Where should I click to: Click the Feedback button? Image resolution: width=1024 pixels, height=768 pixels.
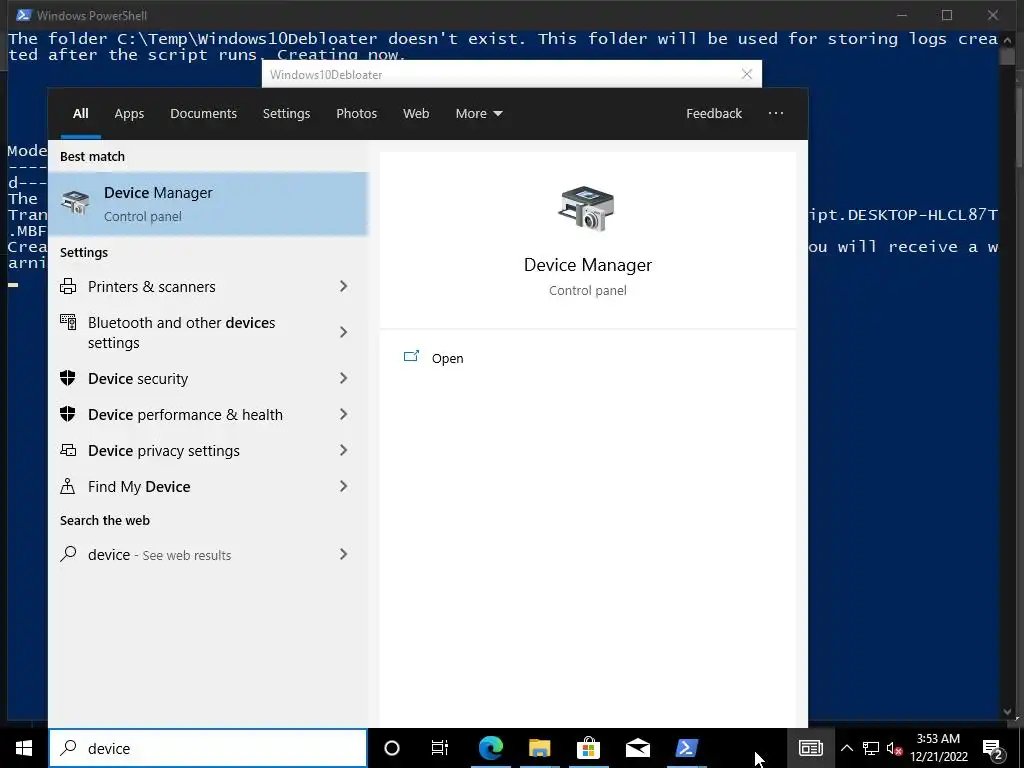point(714,113)
